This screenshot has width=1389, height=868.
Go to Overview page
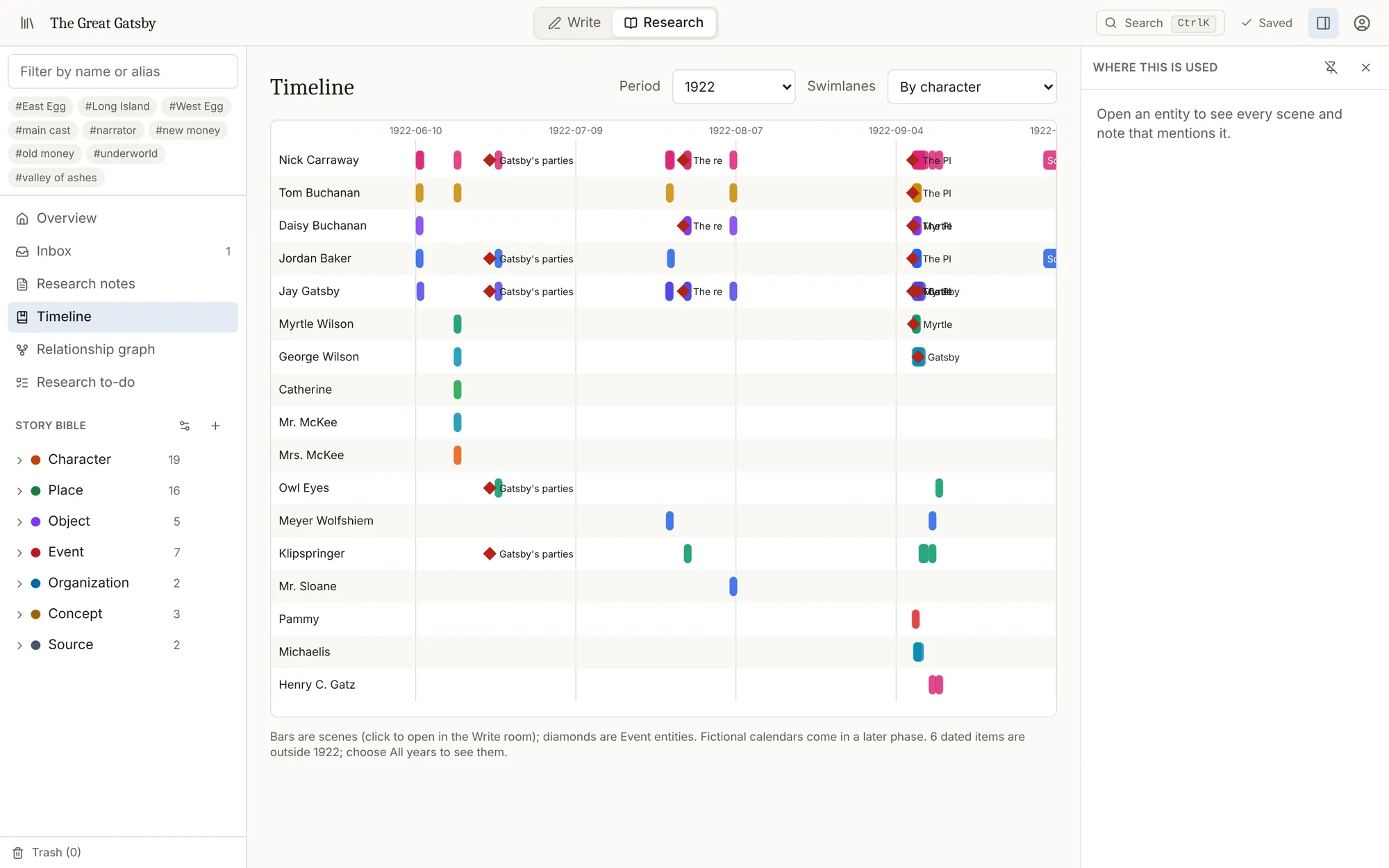123,218
